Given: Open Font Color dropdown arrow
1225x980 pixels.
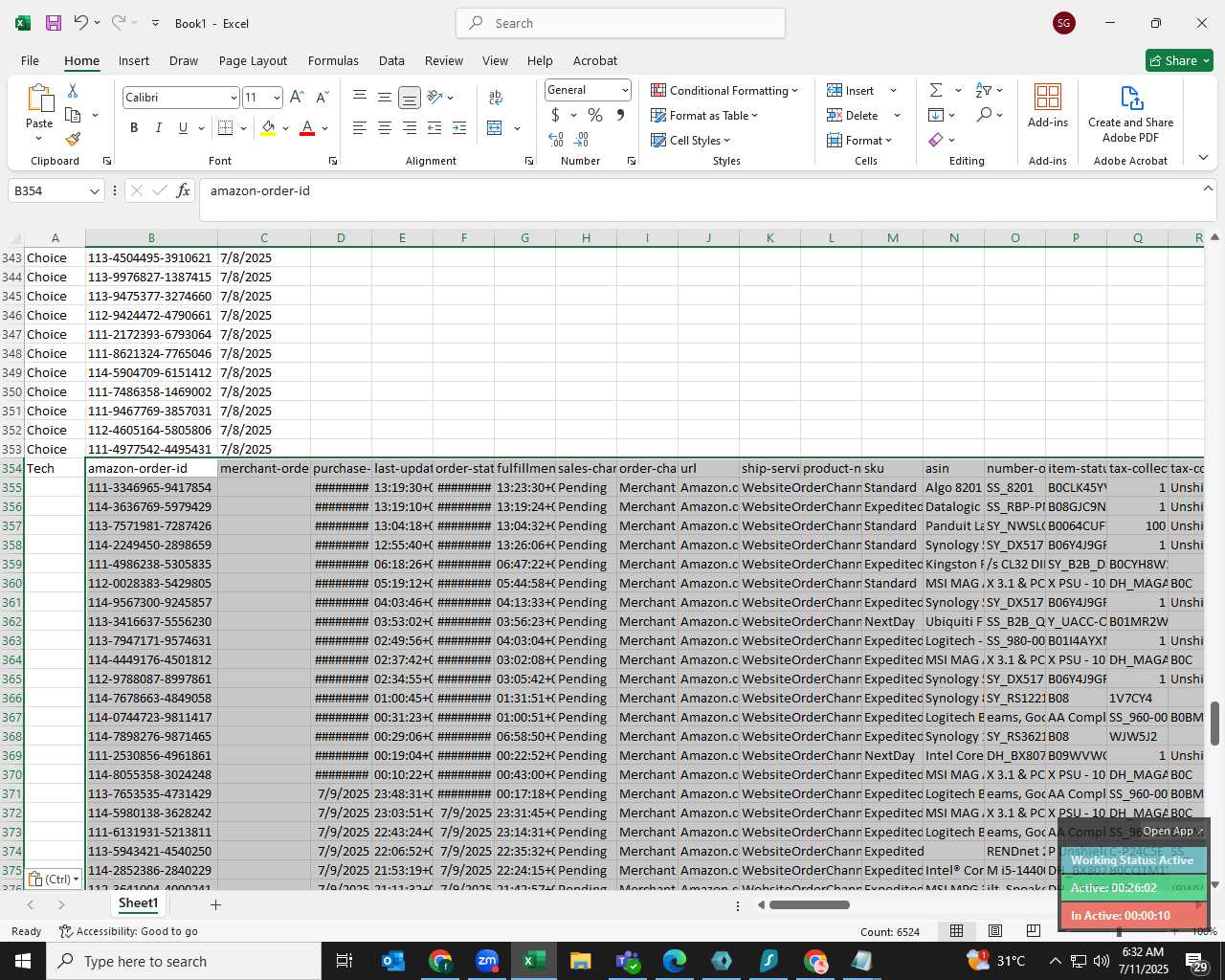Looking at the screenshot, I should 325,128.
